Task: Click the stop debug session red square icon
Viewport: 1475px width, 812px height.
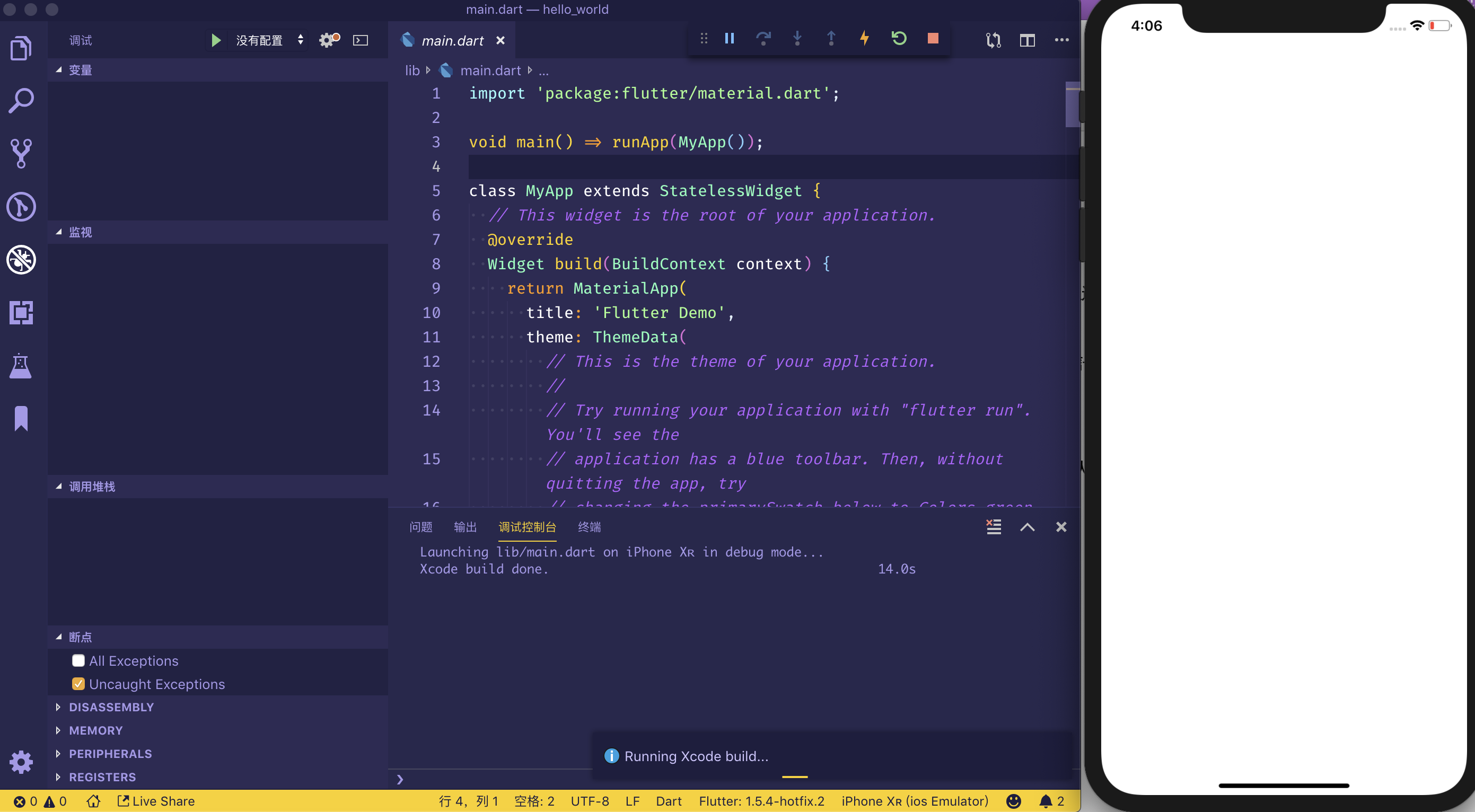Action: tap(932, 39)
